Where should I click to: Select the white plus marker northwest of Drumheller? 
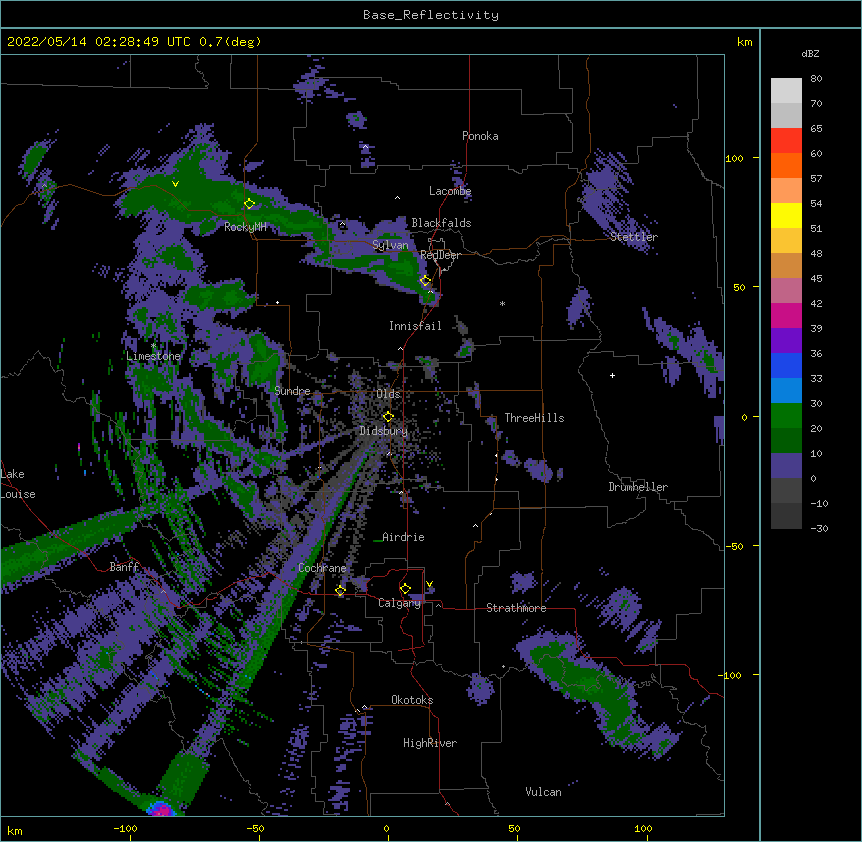point(612,375)
